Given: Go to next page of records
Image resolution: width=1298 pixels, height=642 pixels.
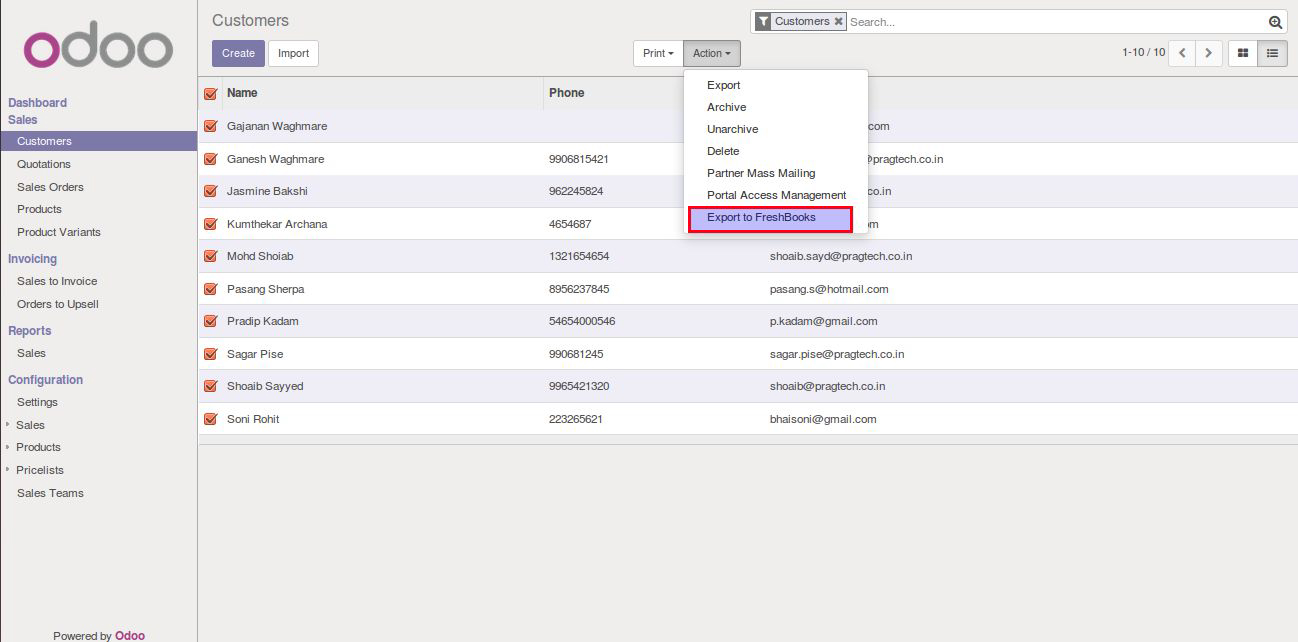Looking at the screenshot, I should coord(1209,53).
